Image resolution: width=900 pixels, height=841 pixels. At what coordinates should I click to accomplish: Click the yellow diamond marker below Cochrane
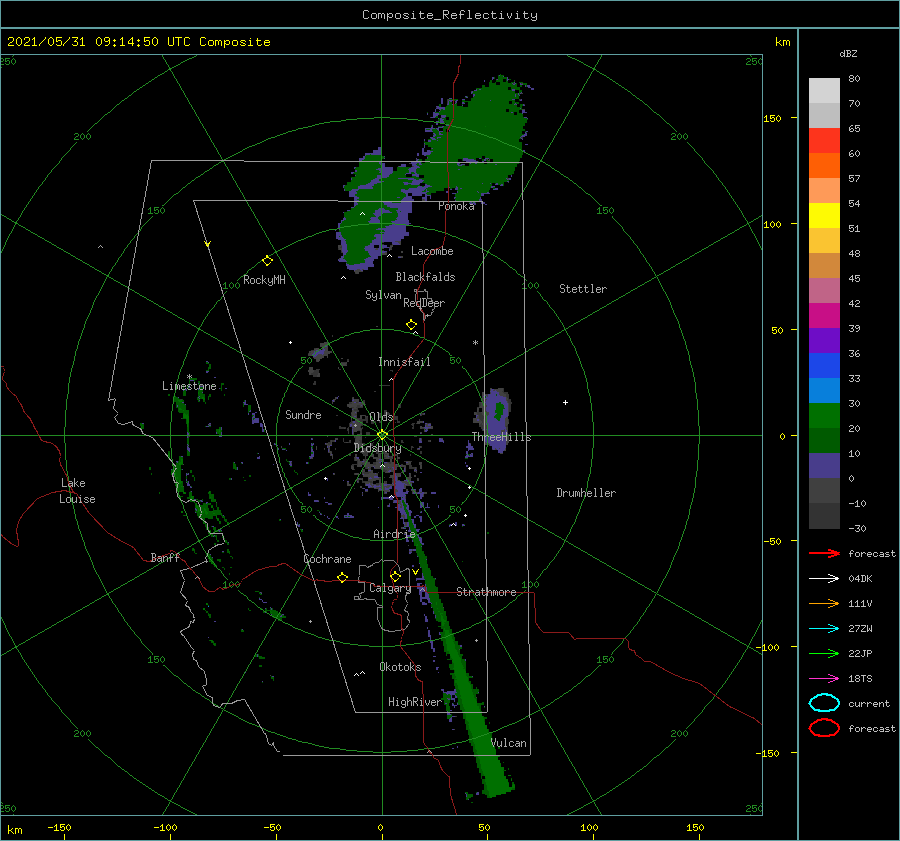pos(342,577)
